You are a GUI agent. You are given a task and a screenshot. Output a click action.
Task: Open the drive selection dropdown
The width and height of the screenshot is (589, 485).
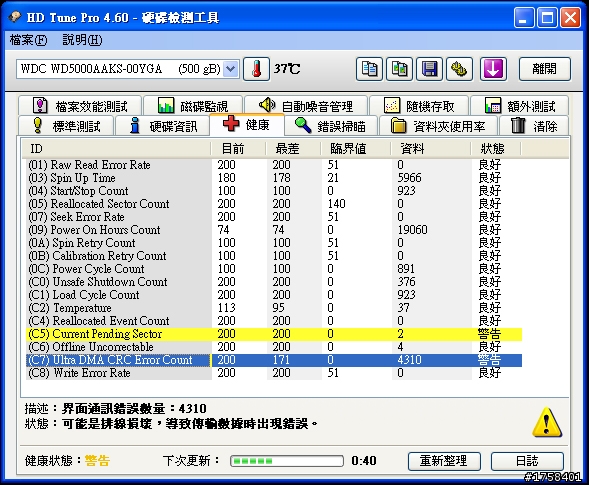click(230, 69)
